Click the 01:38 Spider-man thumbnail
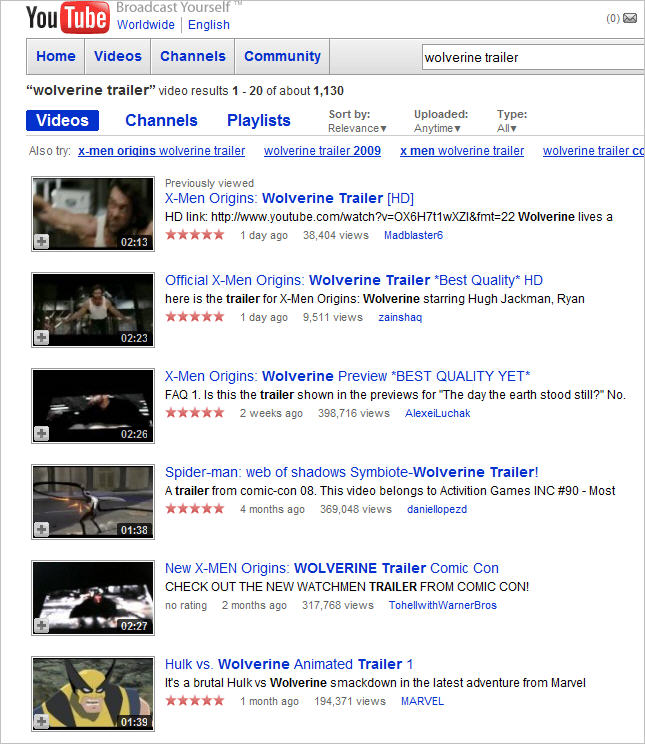 [93, 502]
